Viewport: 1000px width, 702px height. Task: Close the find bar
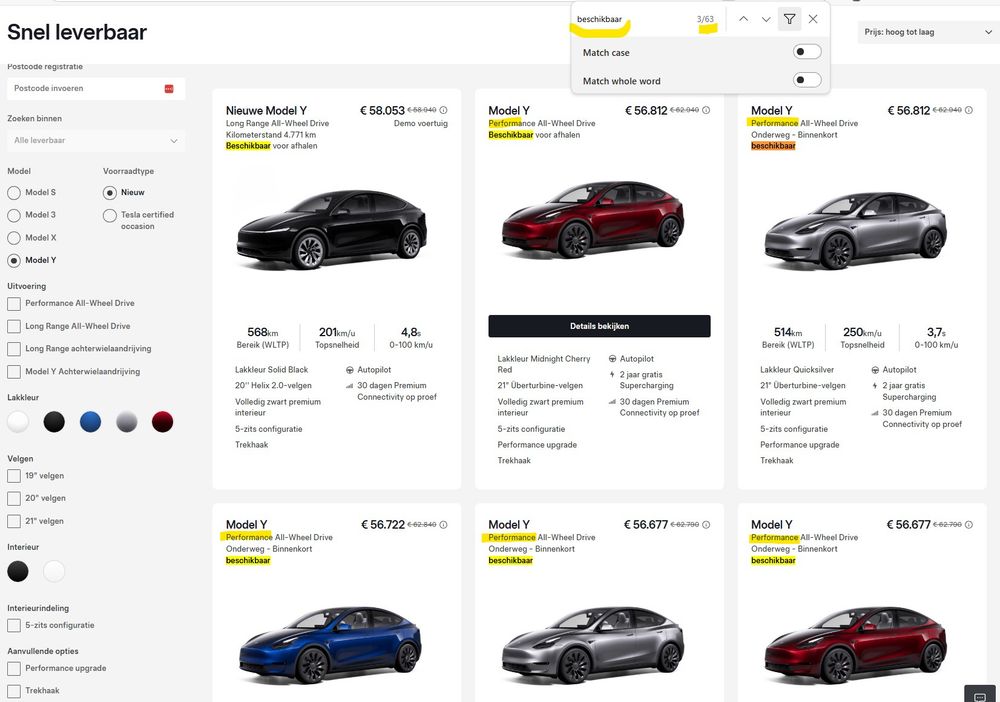click(x=813, y=19)
